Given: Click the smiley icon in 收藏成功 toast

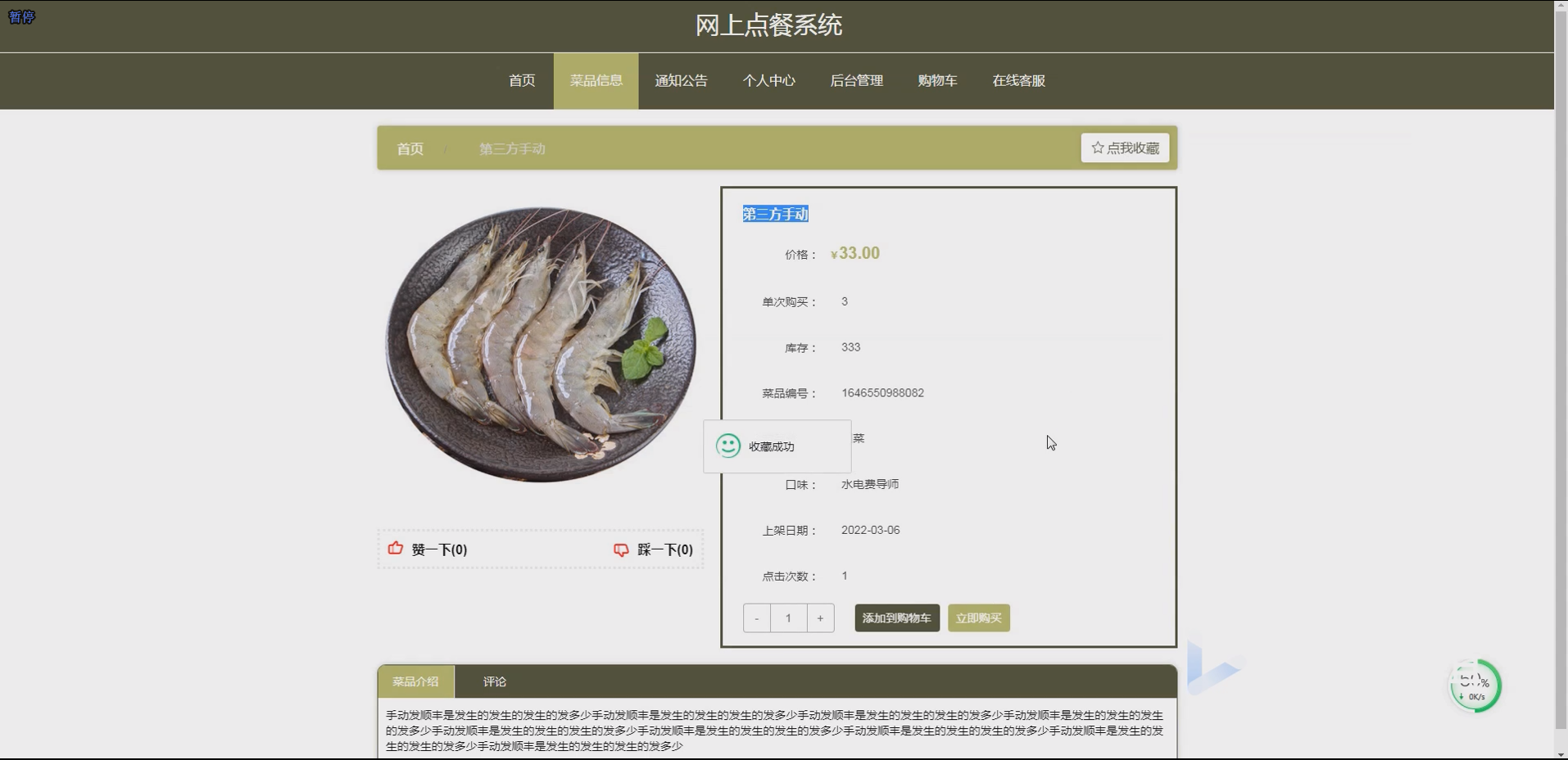Looking at the screenshot, I should coord(727,446).
